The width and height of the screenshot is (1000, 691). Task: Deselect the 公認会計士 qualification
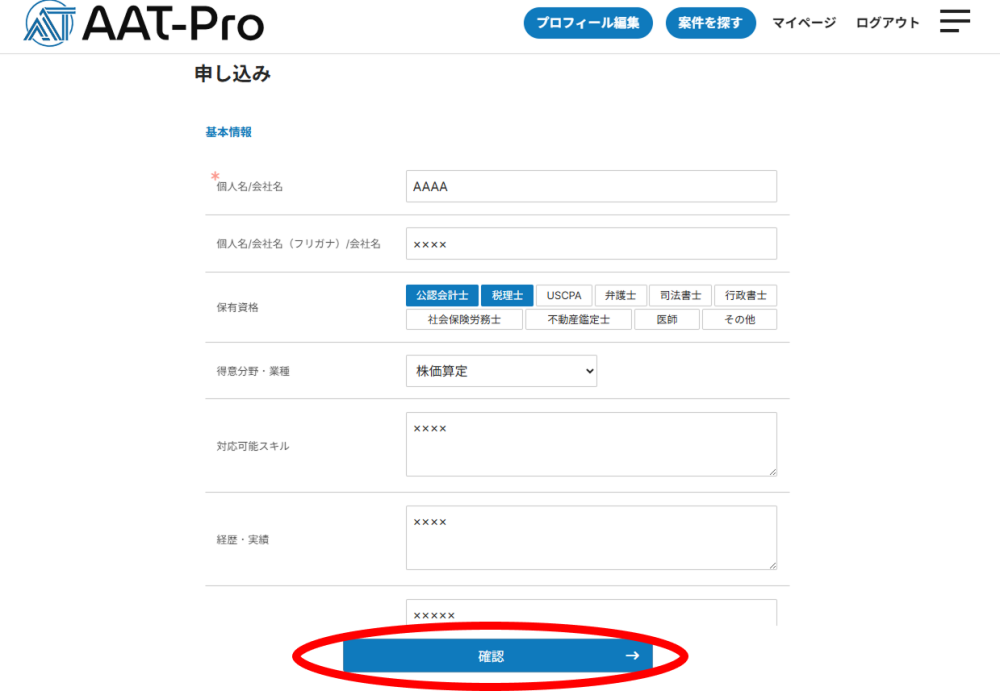(442, 295)
